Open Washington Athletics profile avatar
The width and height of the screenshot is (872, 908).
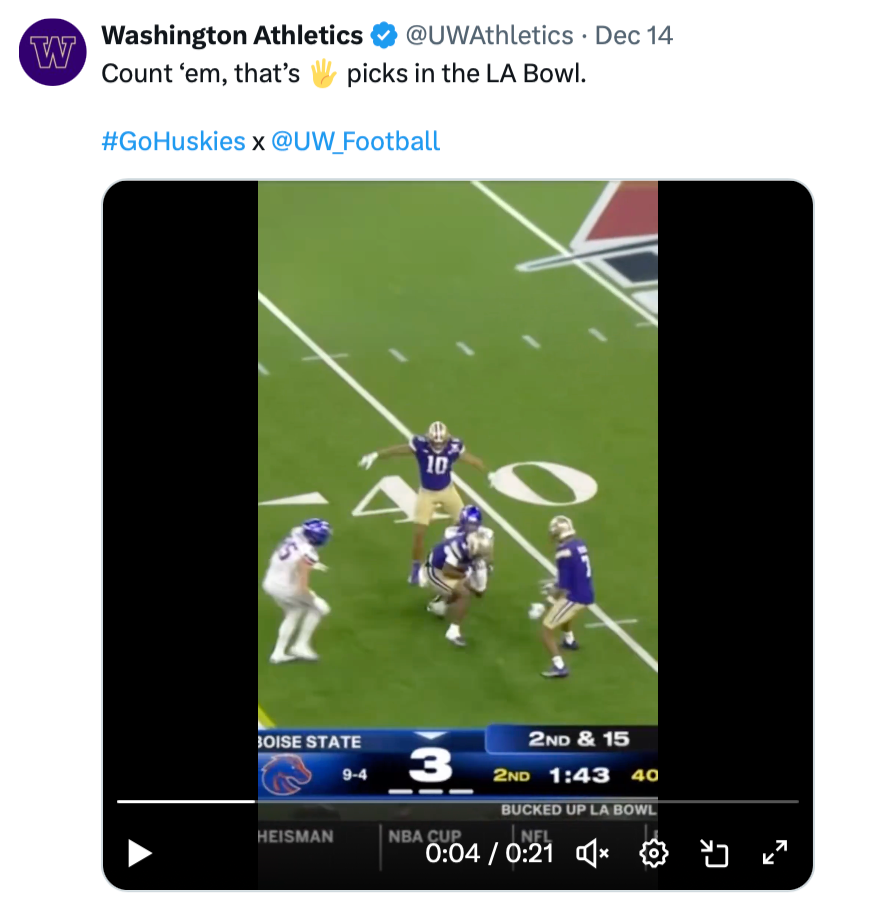pos(53,50)
